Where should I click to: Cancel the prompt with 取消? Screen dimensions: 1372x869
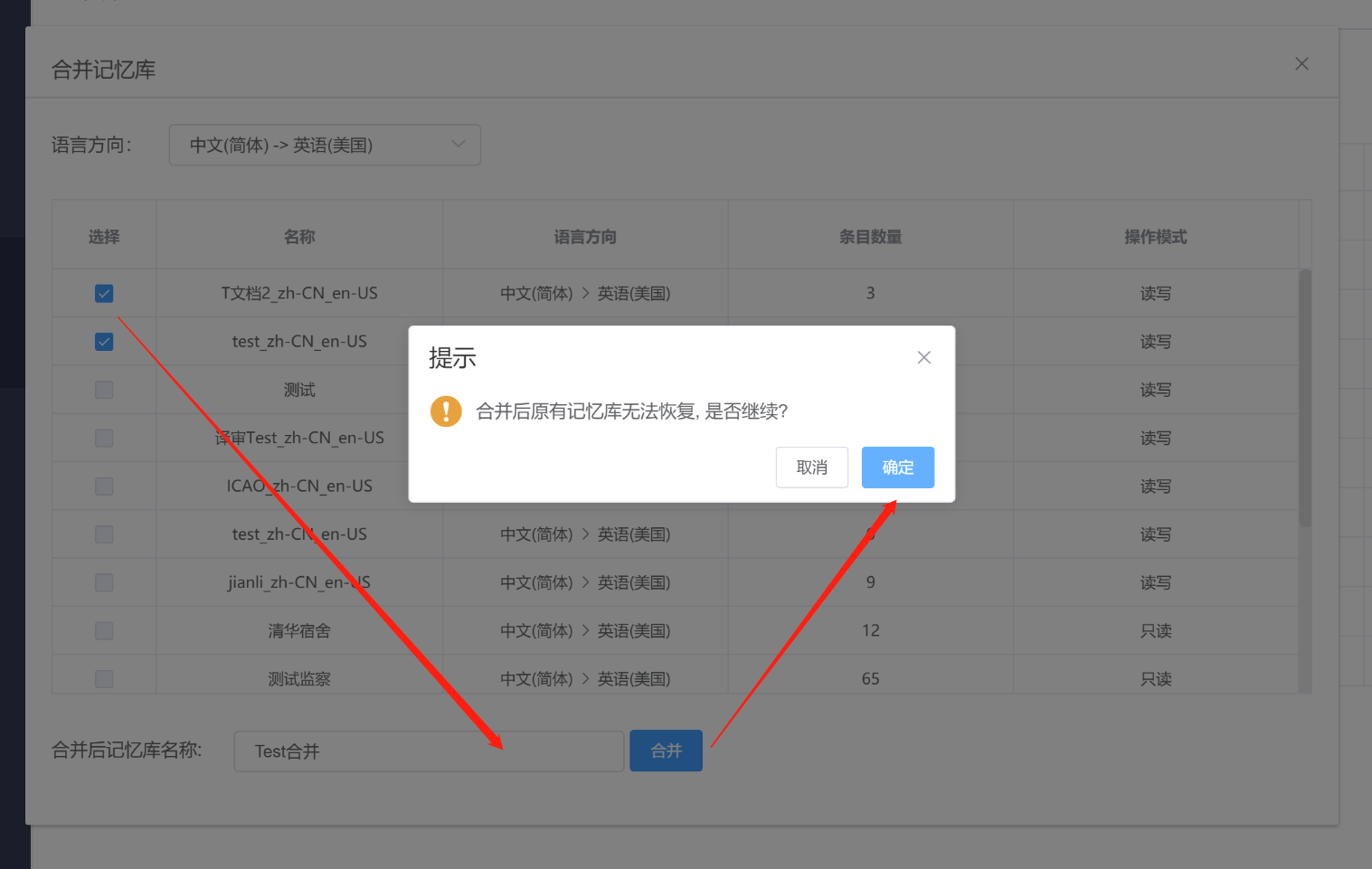811,468
